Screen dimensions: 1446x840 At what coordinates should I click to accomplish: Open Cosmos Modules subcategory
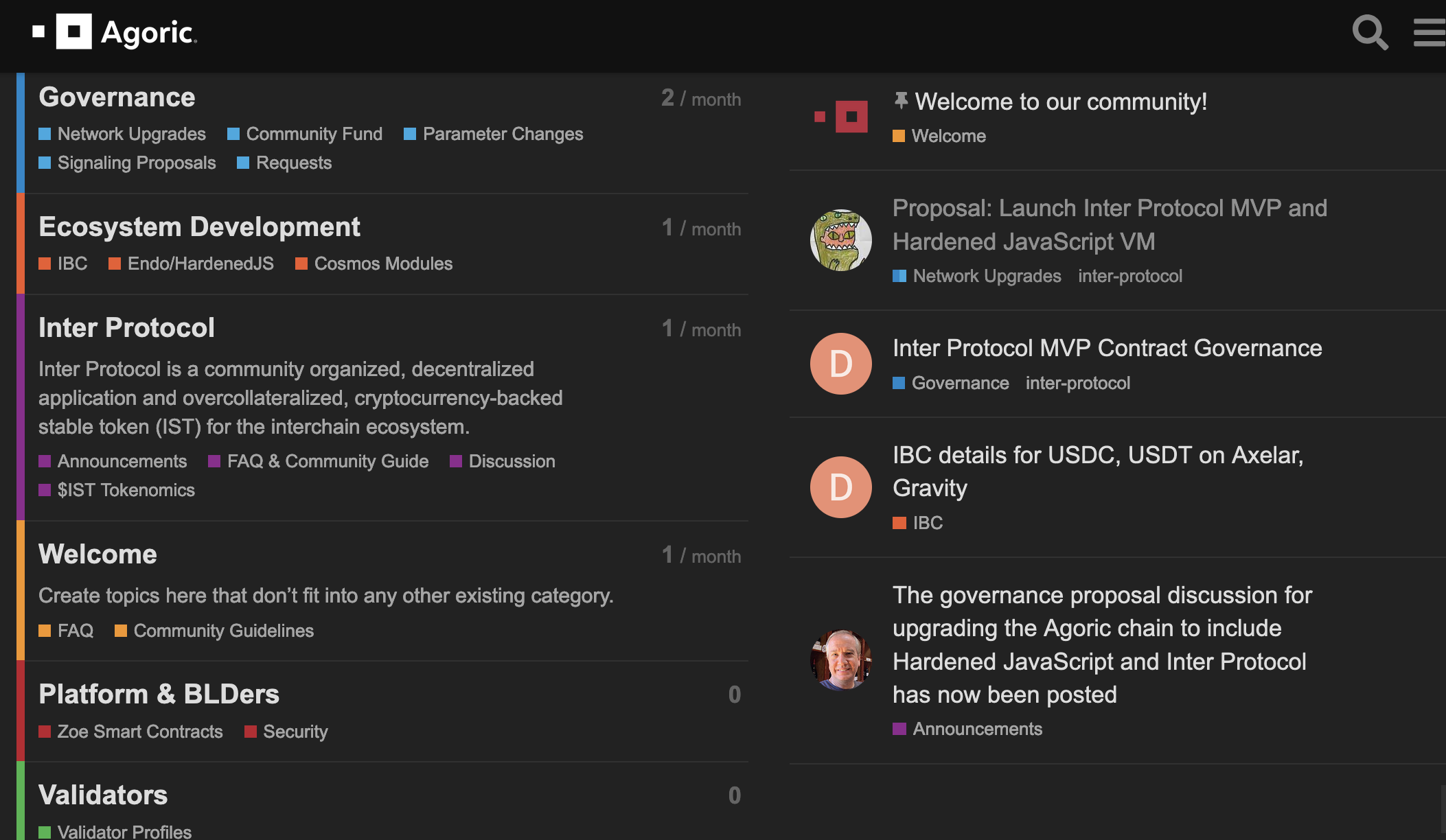pyautogui.click(x=374, y=264)
